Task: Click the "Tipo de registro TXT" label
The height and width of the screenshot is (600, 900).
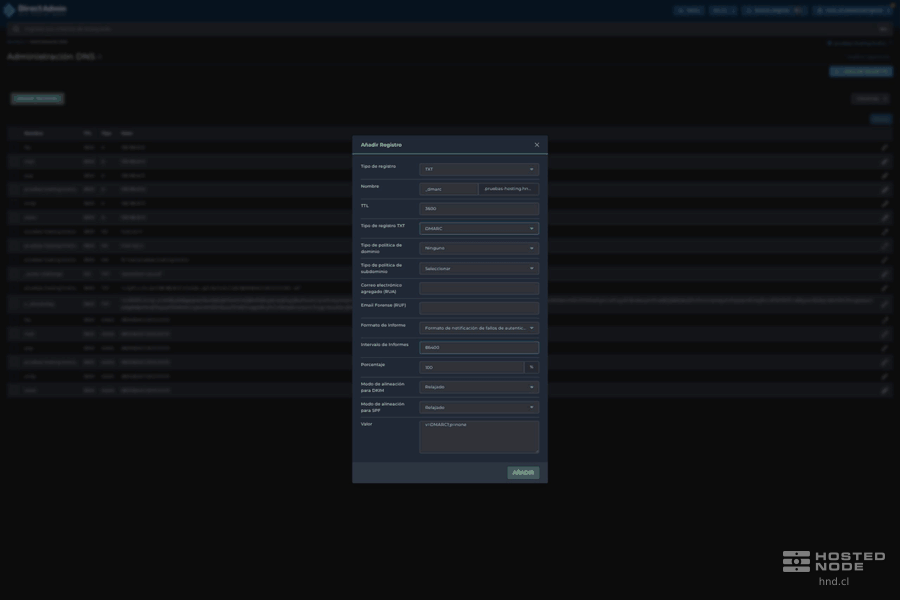Action: coord(383,226)
